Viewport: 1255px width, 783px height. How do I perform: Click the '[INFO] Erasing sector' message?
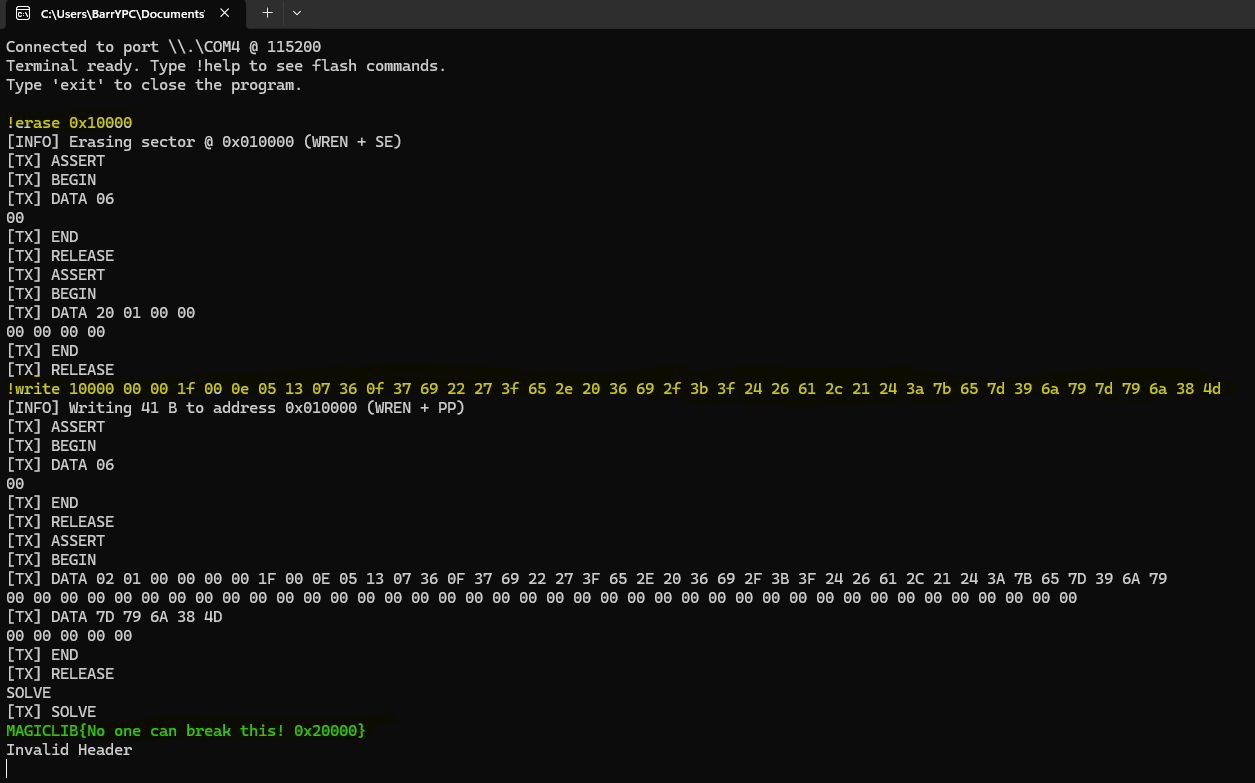point(203,142)
